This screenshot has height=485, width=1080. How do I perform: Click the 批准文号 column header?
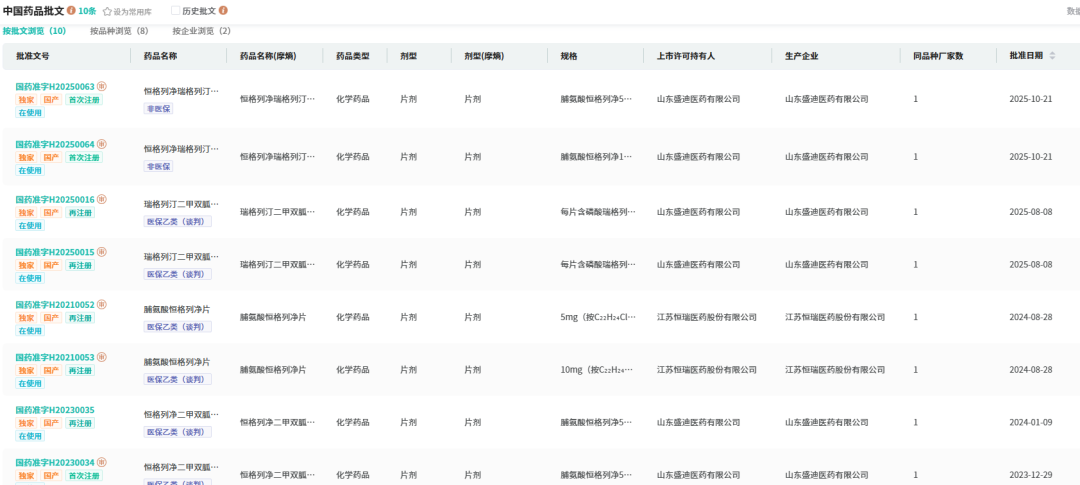click(x=32, y=56)
